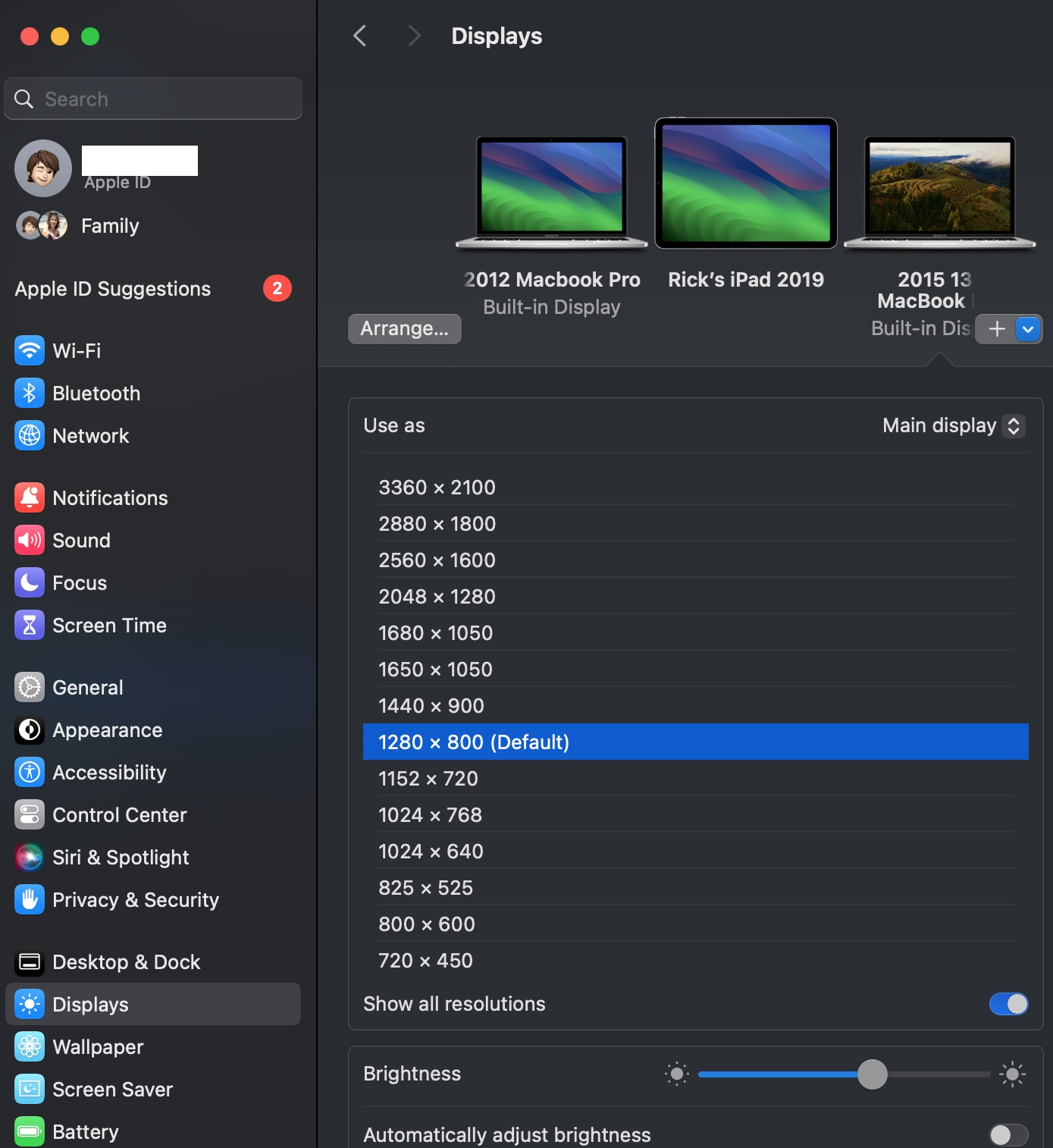Click the Arrange... button
This screenshot has height=1148, width=1053.
click(x=405, y=329)
